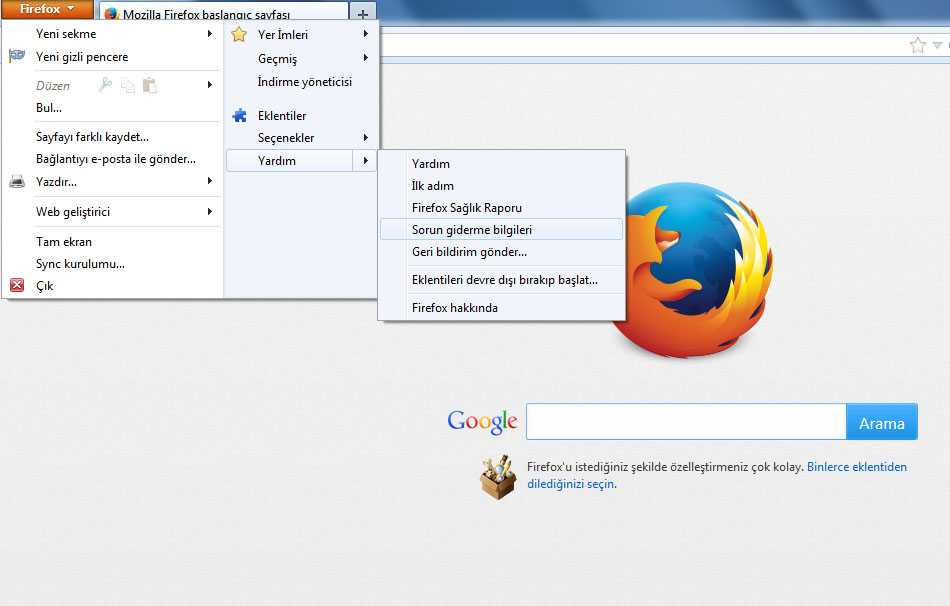The image size is (950, 606).
Task: Select Tam ekran
Action: pyautogui.click(x=112, y=242)
